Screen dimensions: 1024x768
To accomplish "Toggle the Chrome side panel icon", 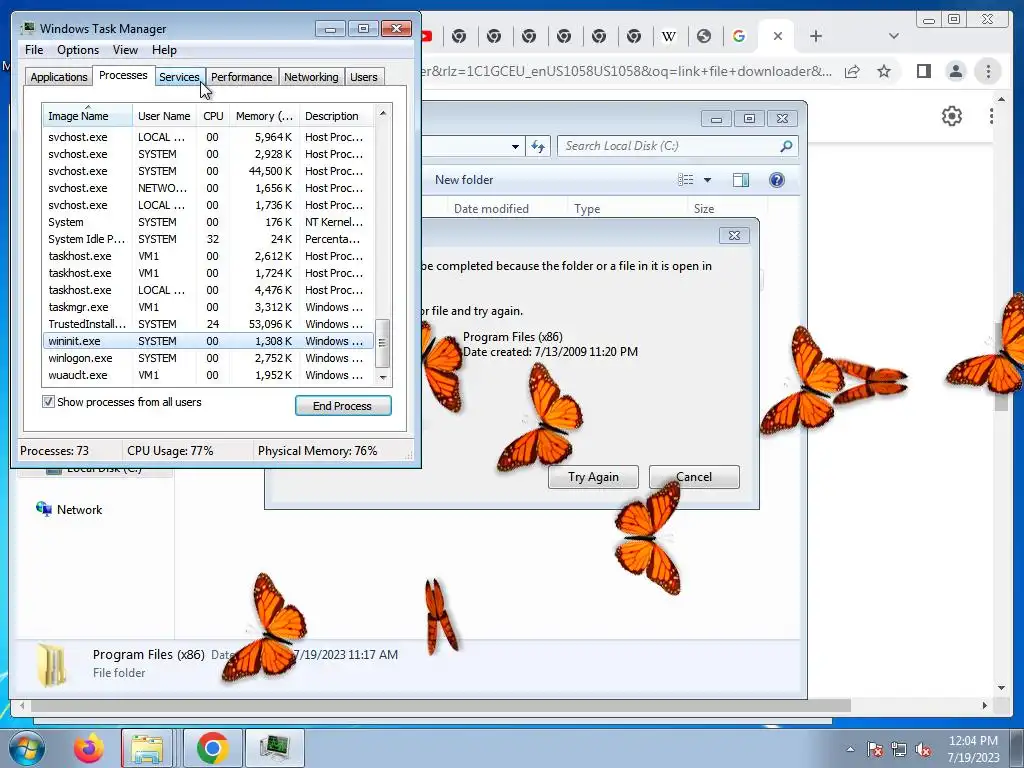I will [x=923, y=71].
